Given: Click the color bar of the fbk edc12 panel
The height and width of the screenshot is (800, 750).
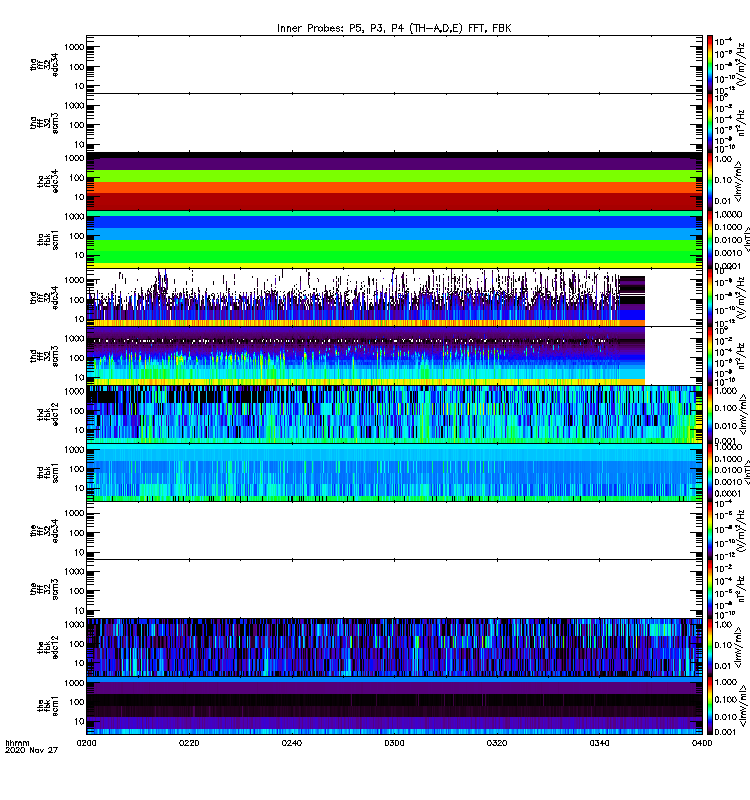Looking at the screenshot, I should [710, 647].
